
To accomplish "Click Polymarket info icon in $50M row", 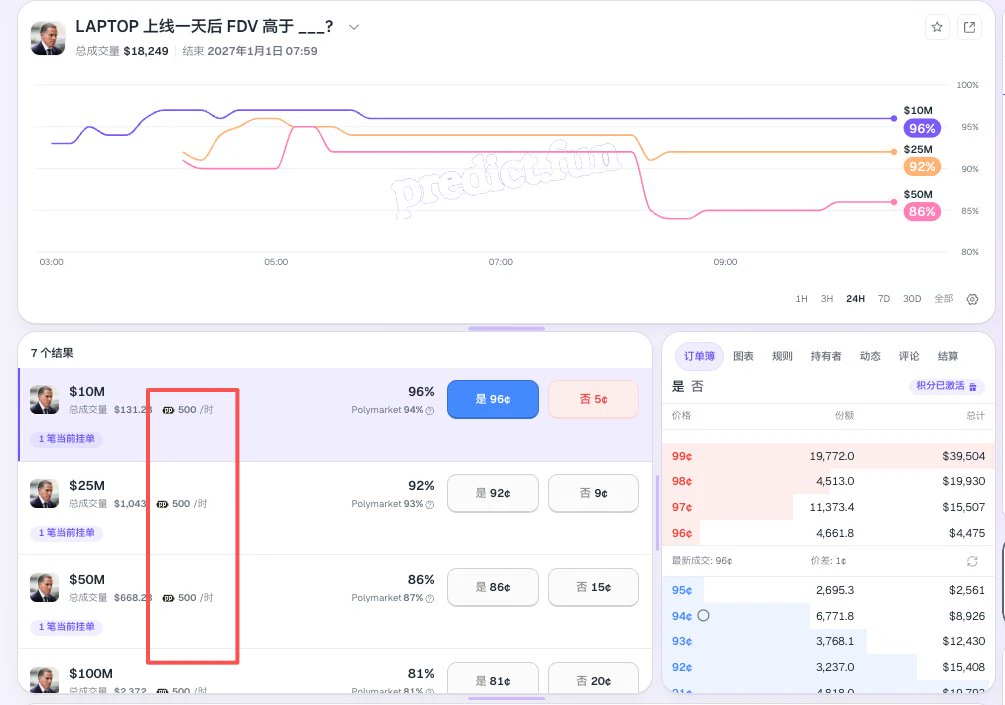I will (430, 599).
